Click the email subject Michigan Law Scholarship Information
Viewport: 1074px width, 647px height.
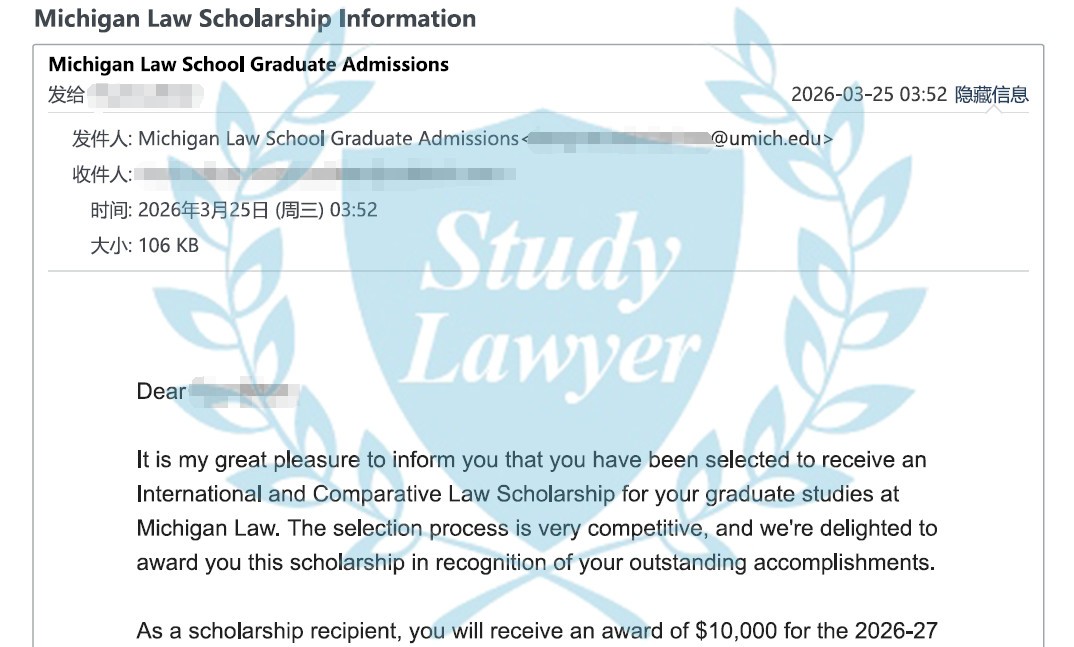pos(255,19)
